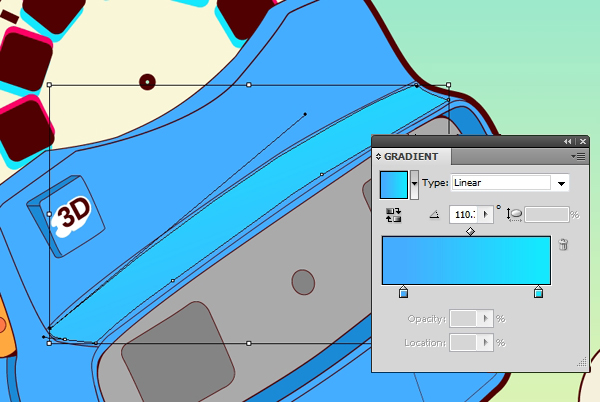Click the gradient annotator end point
Viewport: 600px width, 402px height.
(x=305, y=114)
